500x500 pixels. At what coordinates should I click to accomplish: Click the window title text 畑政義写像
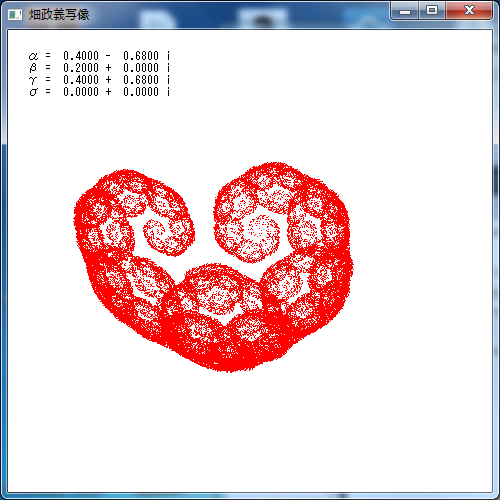click(59, 14)
